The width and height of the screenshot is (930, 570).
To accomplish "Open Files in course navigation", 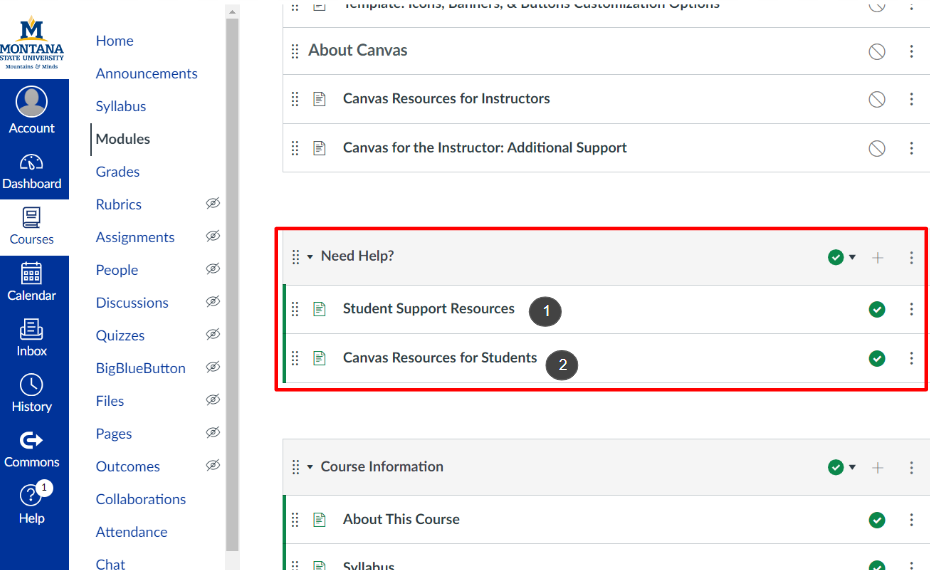I will pos(110,402).
